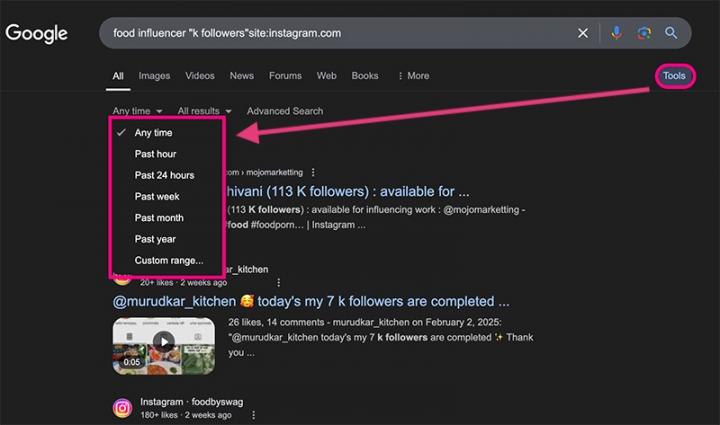Choose Past 24 hours filter

pos(164,175)
